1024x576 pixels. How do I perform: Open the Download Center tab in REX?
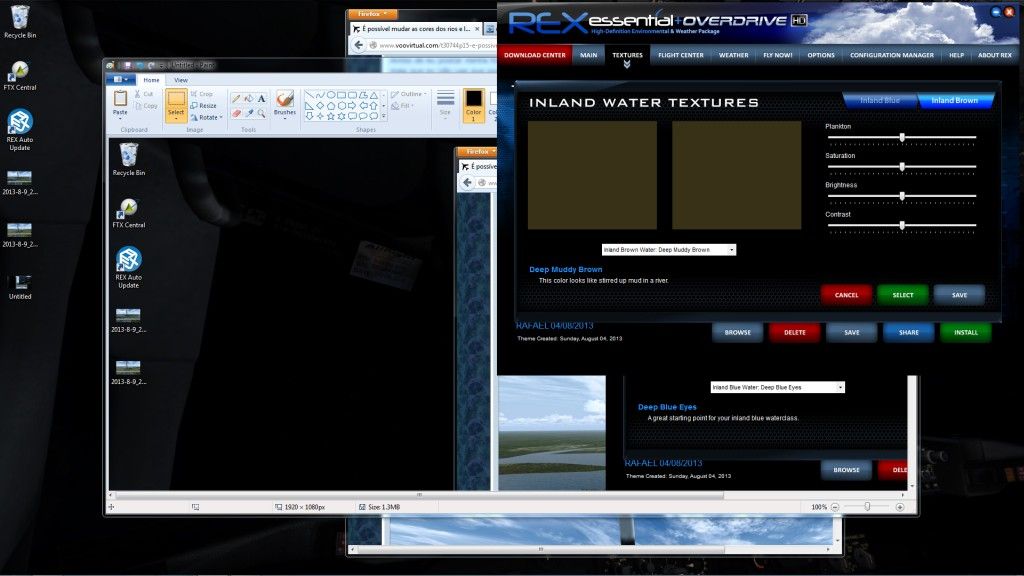[534, 55]
